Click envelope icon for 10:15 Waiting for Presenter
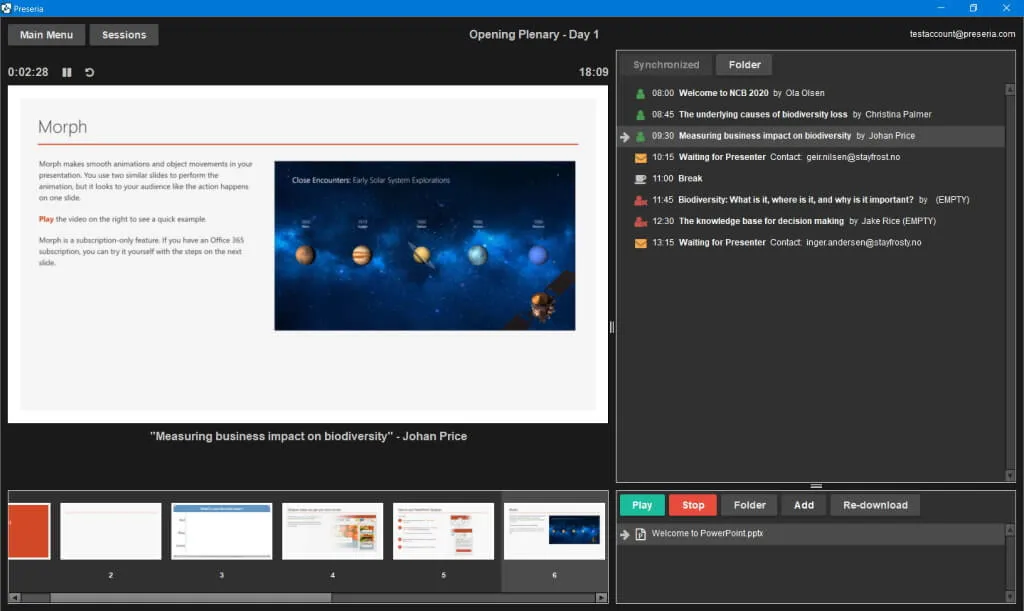Viewport: 1024px width, 611px height. pos(640,157)
